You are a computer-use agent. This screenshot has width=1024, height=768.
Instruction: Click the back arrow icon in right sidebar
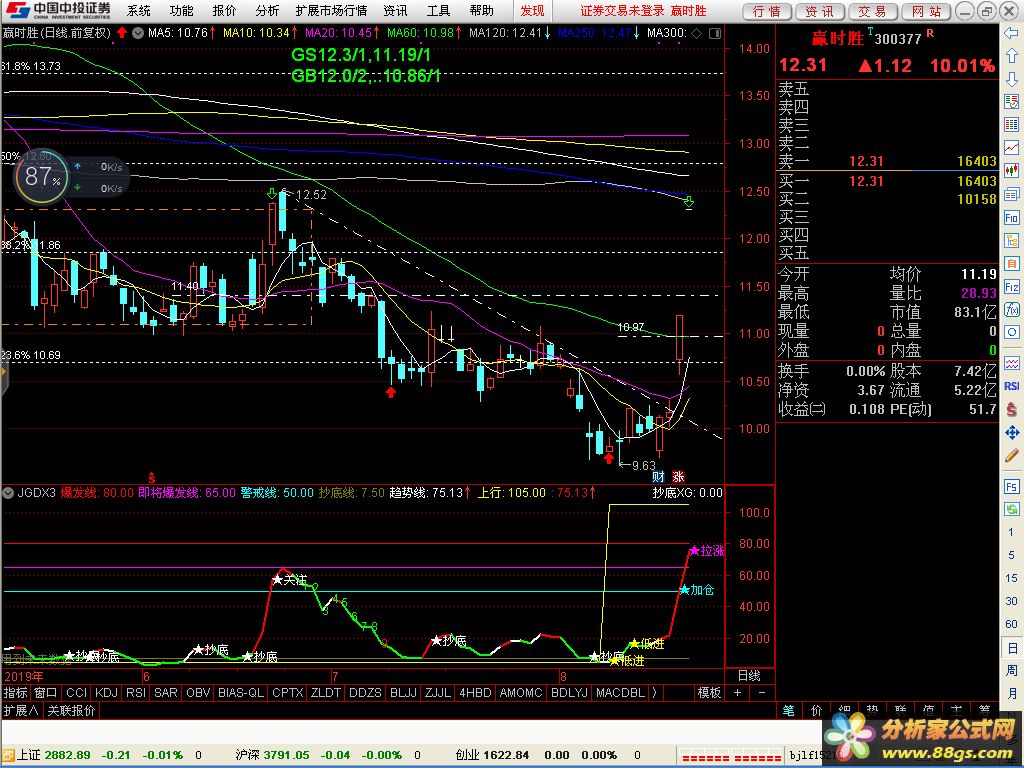[x=1011, y=33]
